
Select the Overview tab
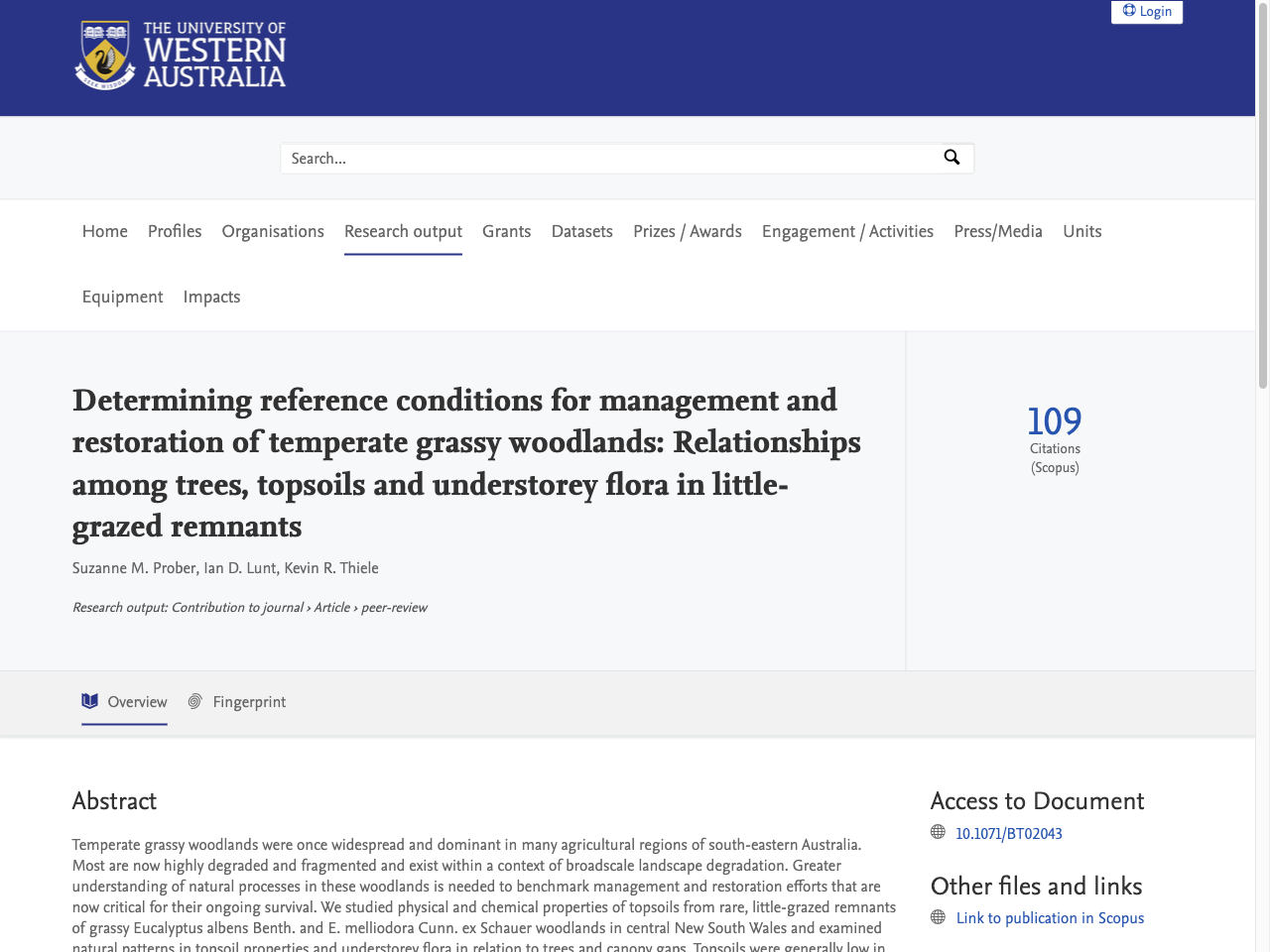click(136, 702)
